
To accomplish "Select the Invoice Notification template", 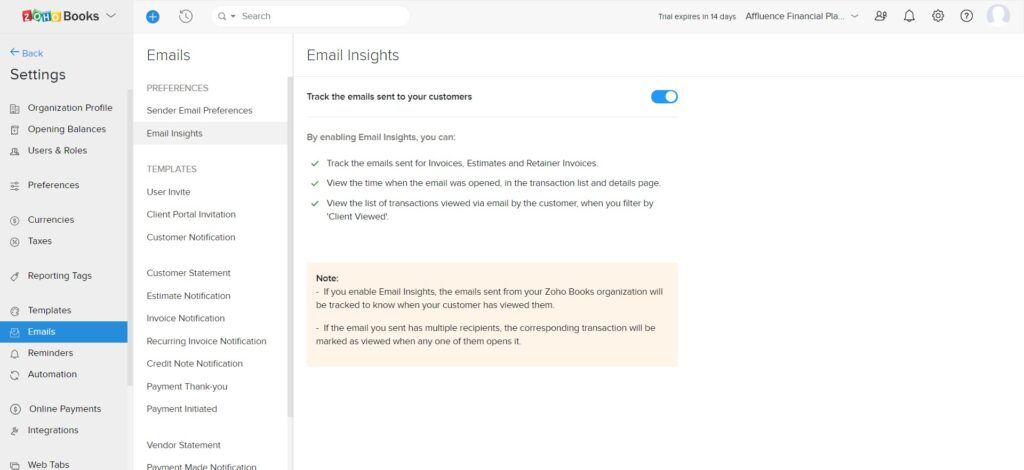I will tap(185, 318).
